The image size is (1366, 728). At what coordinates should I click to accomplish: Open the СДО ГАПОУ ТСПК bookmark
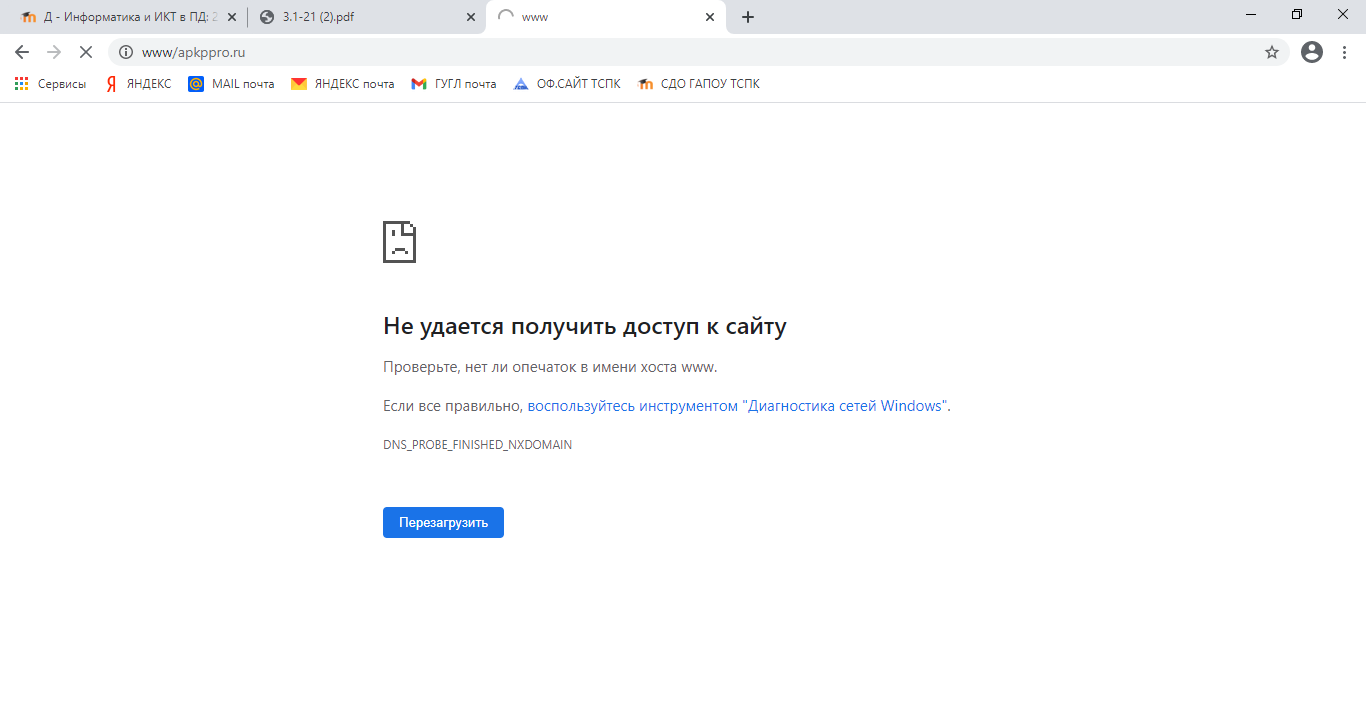698,84
